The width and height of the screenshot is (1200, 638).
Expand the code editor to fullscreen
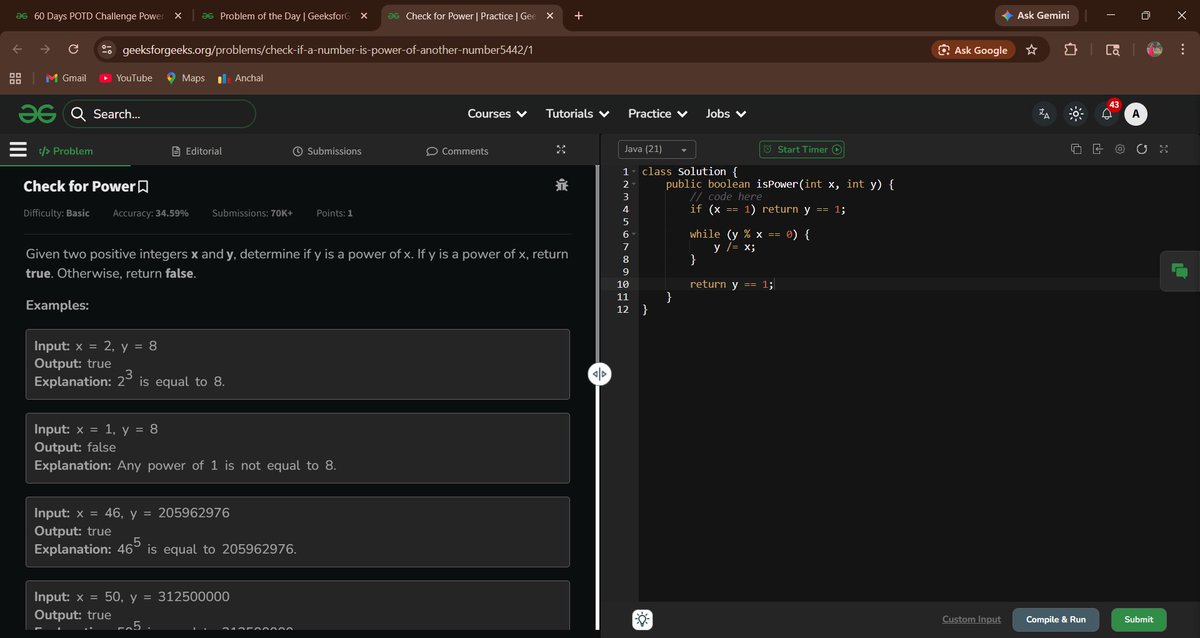tap(1163, 149)
